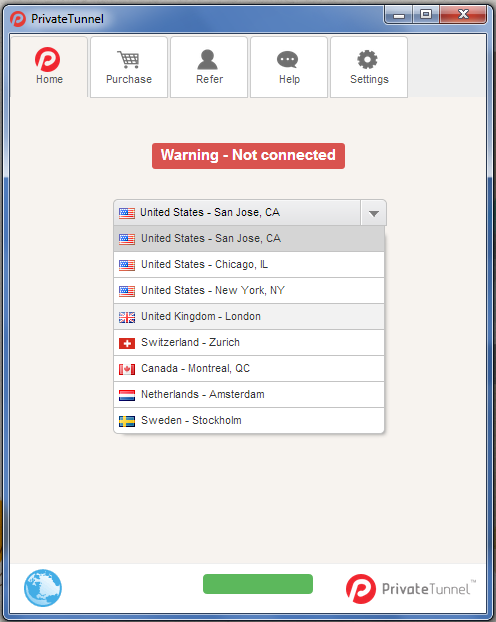Collapse server list via dropdown arrow
Screen dimensions: 496x622
pyautogui.click(x=373, y=213)
